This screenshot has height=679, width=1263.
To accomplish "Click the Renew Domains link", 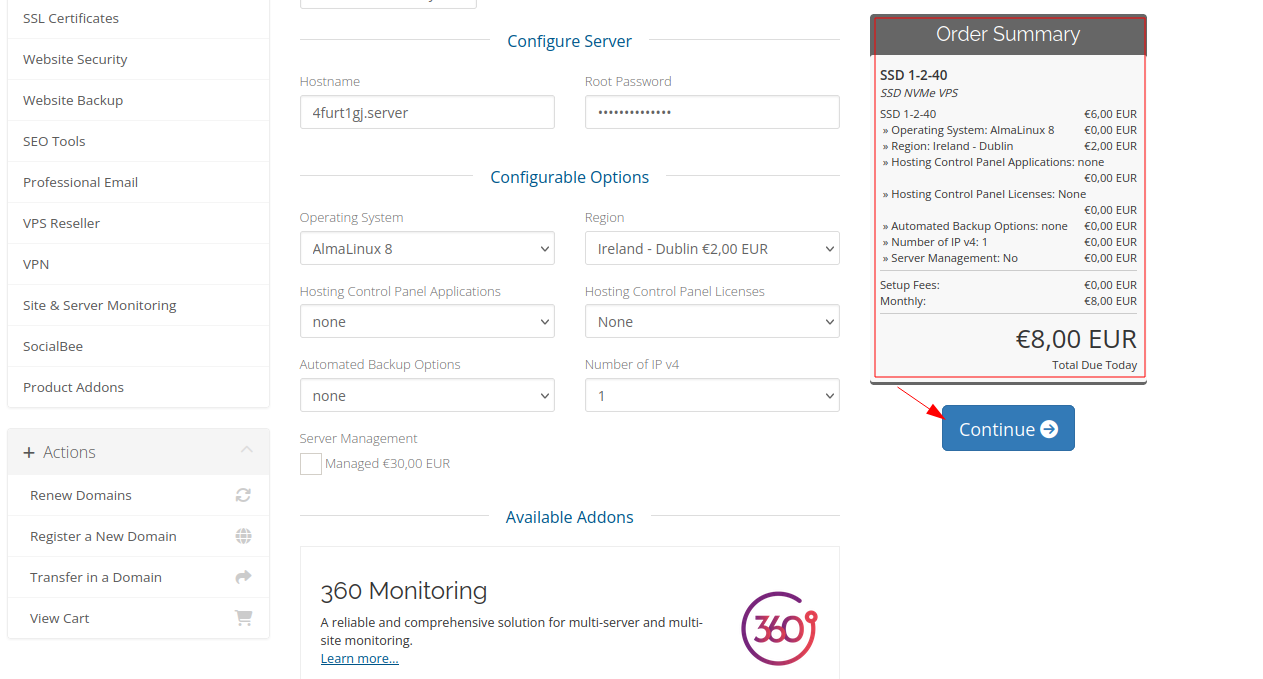I will click(x=81, y=495).
